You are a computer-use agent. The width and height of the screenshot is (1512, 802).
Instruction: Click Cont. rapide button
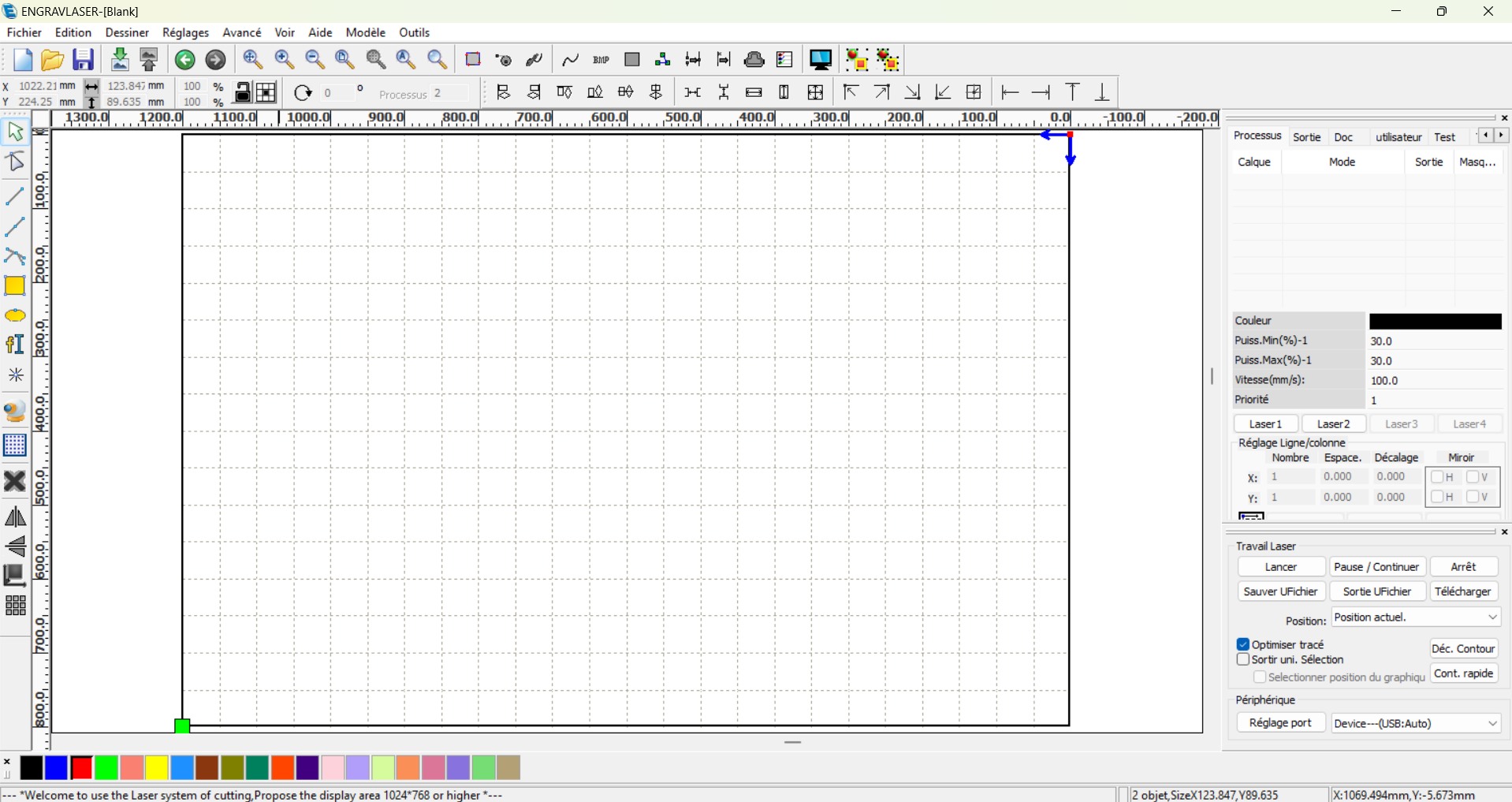click(1464, 673)
